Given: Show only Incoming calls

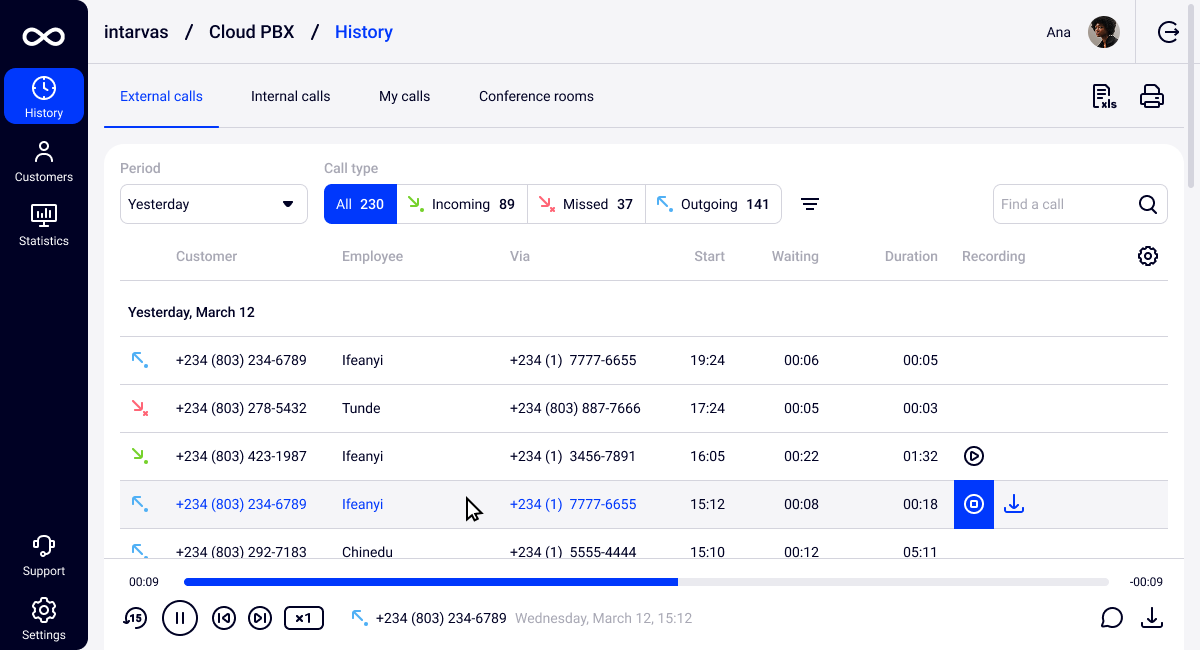Looking at the screenshot, I should (x=462, y=204).
